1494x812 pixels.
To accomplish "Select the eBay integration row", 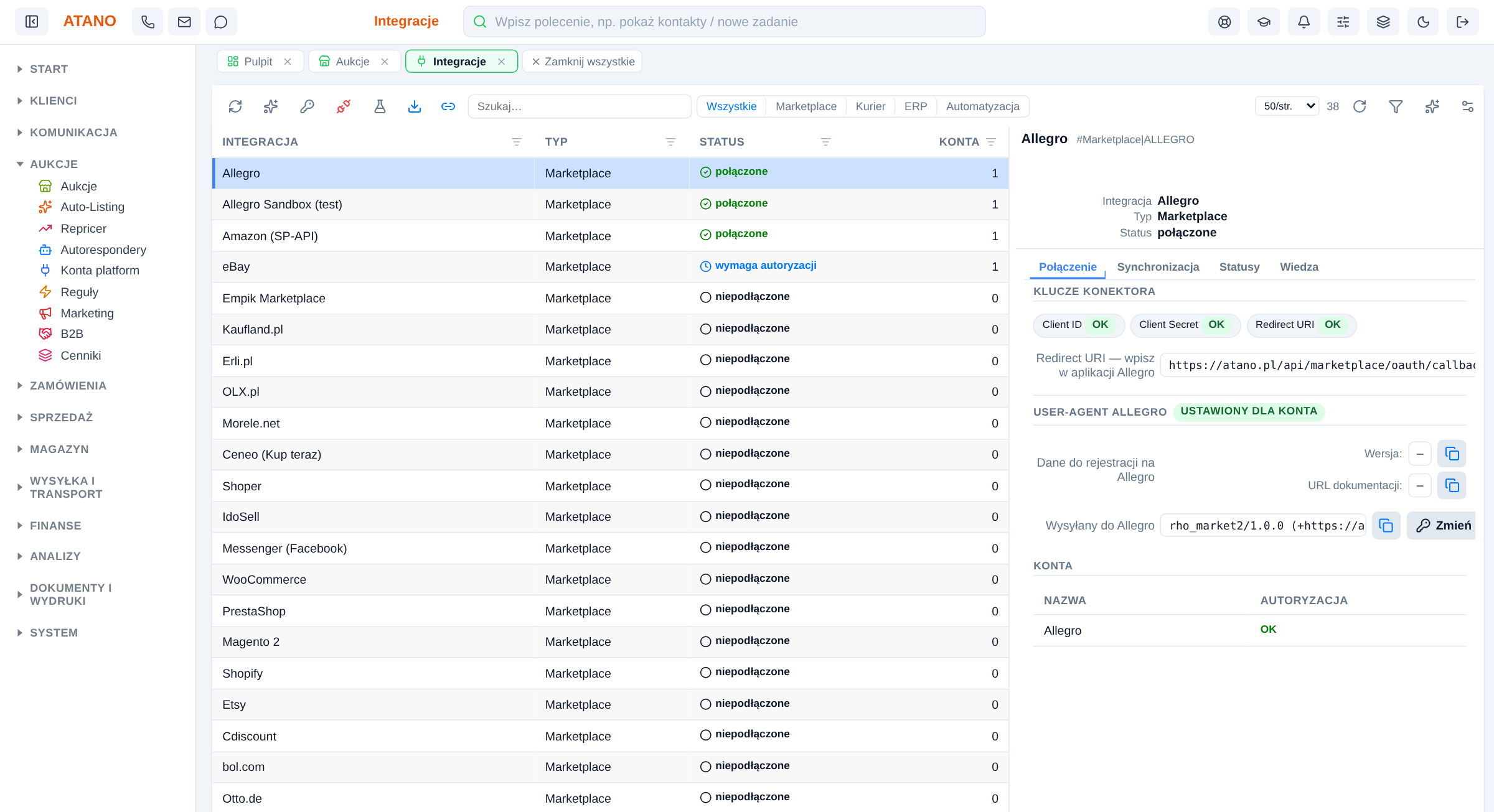I will [x=610, y=267].
